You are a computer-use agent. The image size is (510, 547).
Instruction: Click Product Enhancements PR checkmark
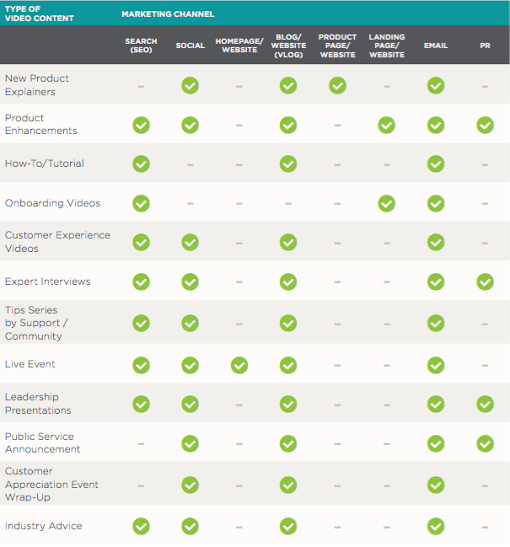point(485,125)
